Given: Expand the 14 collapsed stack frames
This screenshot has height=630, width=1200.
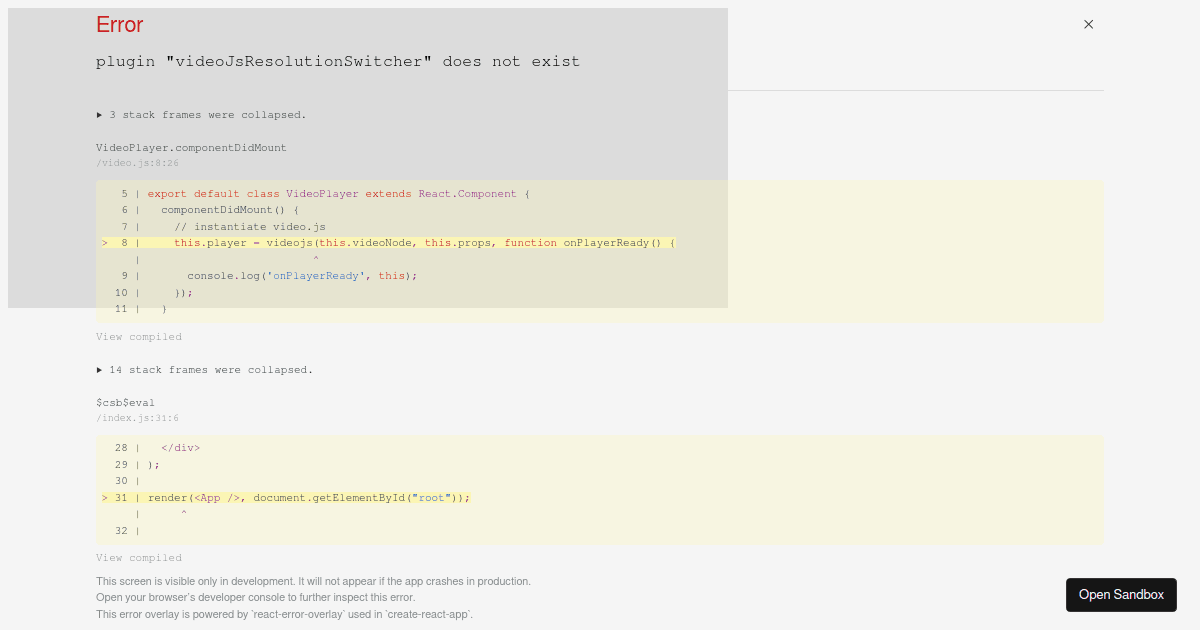Looking at the screenshot, I should (x=208, y=369).
